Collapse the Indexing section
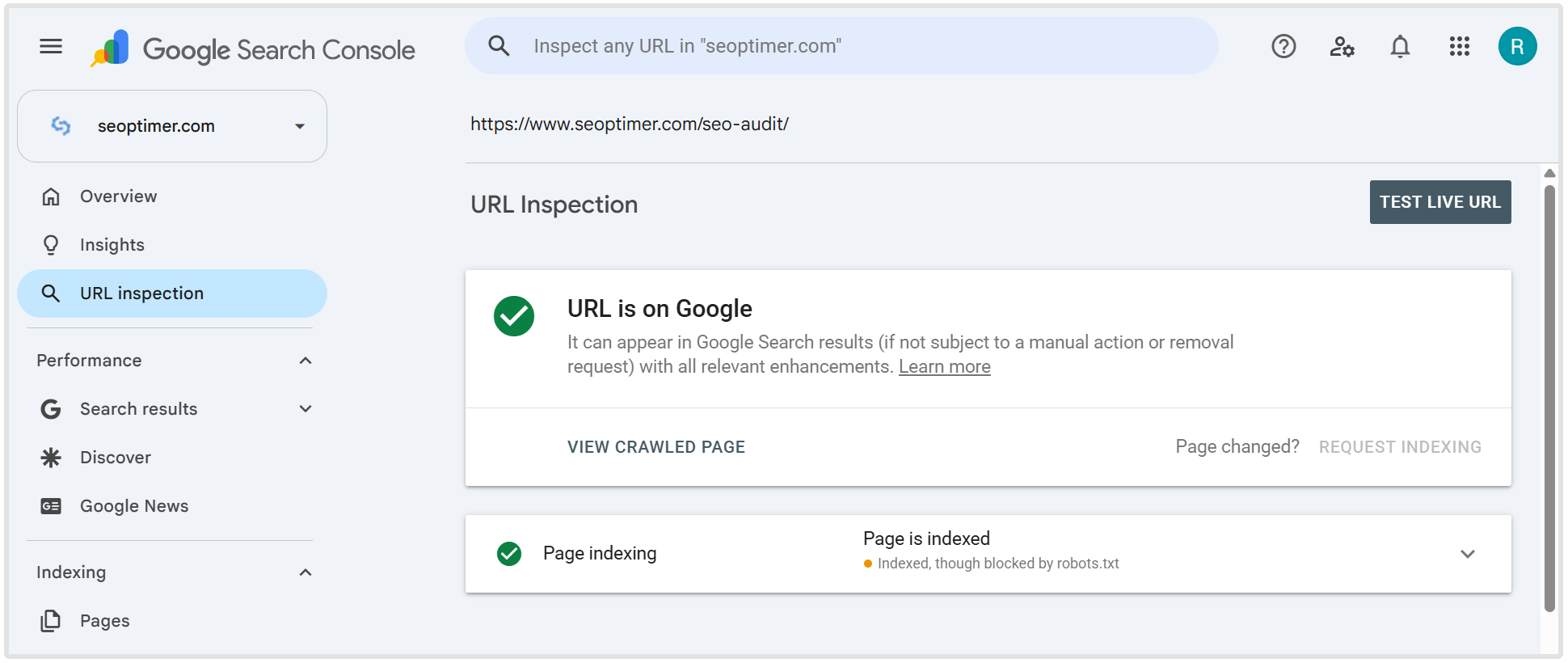1568x663 pixels. tap(306, 572)
